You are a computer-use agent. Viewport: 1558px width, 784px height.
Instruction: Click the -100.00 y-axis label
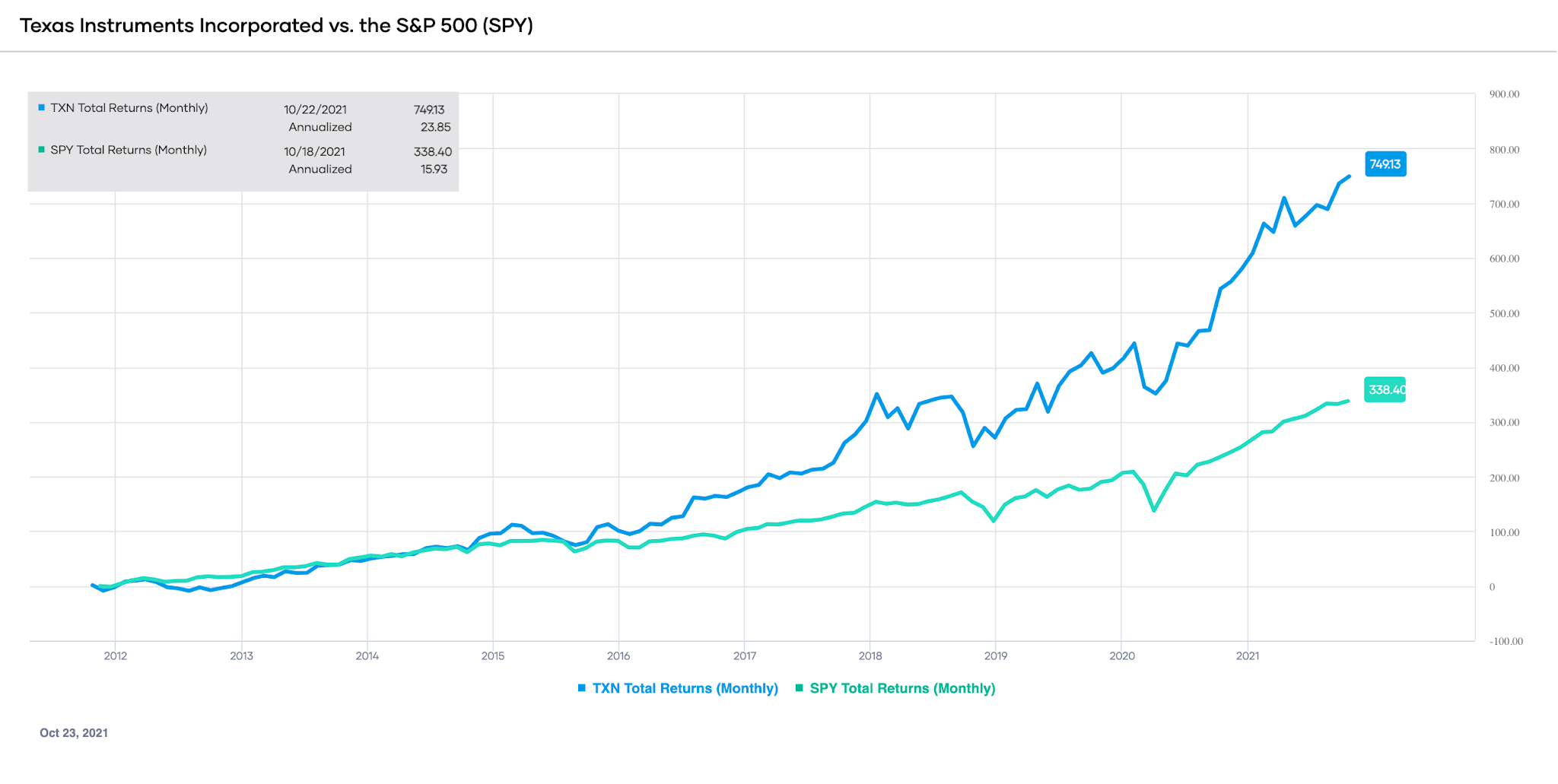pos(1506,642)
